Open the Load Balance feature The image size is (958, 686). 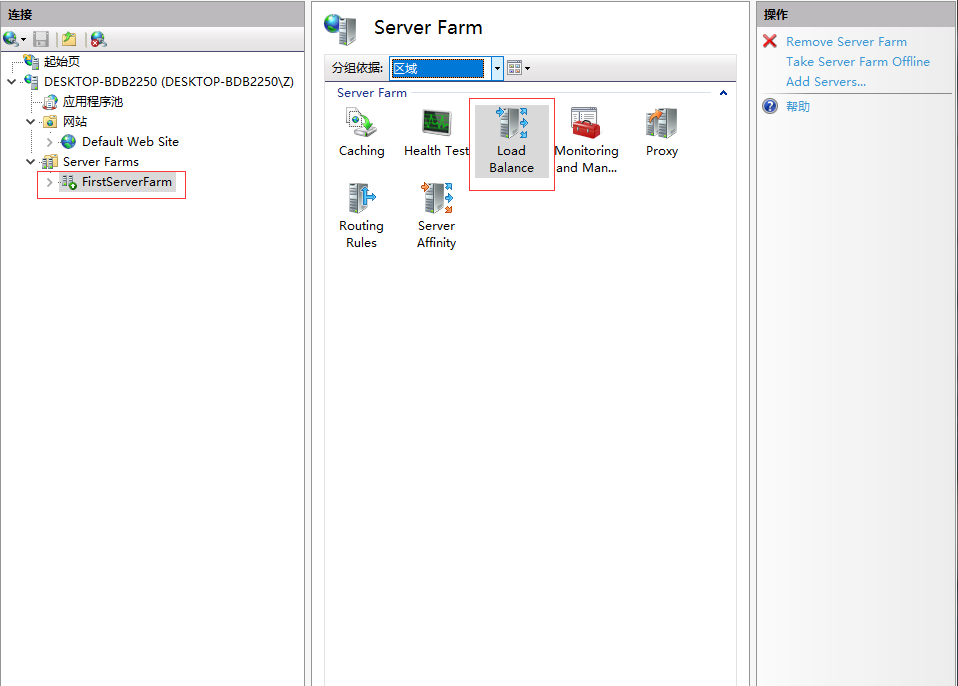511,141
